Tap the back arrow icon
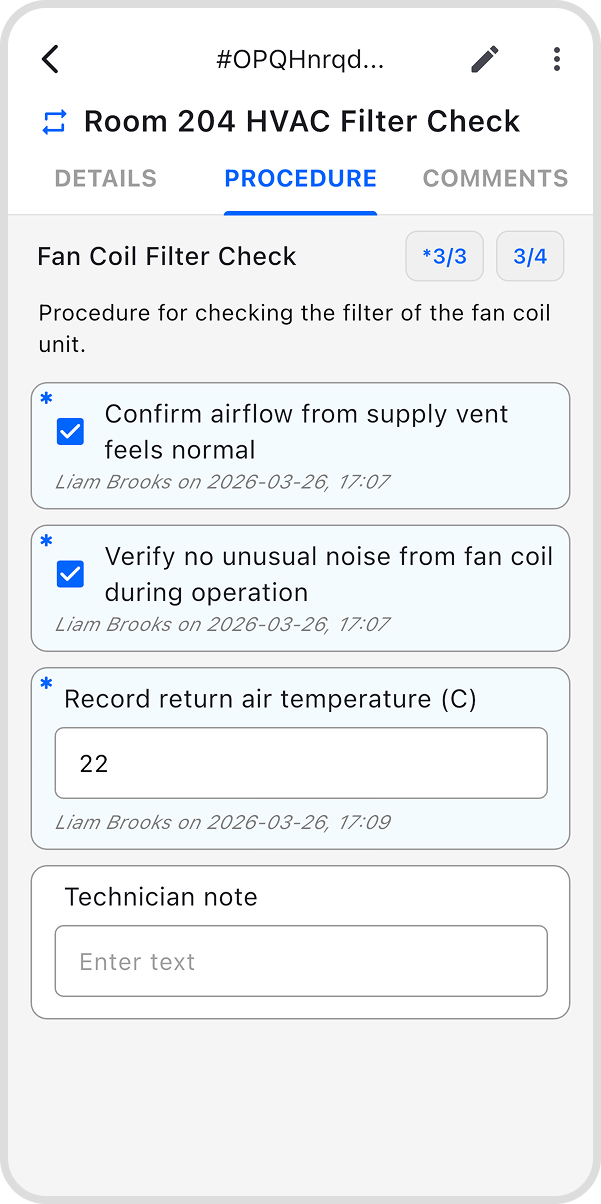 pos(50,59)
